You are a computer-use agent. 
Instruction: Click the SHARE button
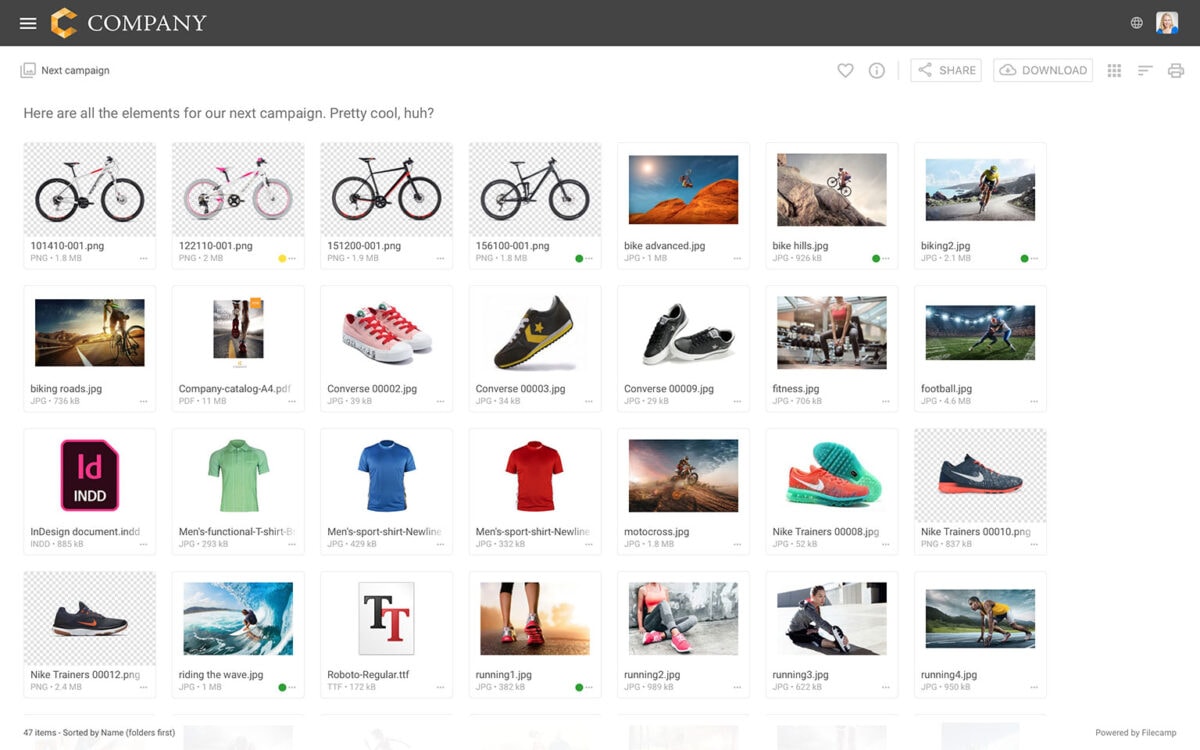pyautogui.click(x=945, y=70)
